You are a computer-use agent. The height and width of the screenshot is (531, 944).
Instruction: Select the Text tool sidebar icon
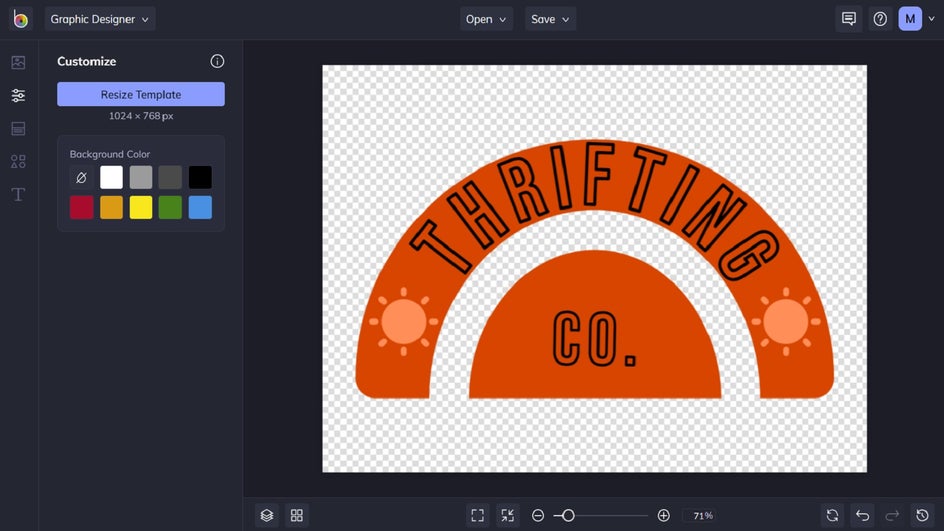(18, 194)
